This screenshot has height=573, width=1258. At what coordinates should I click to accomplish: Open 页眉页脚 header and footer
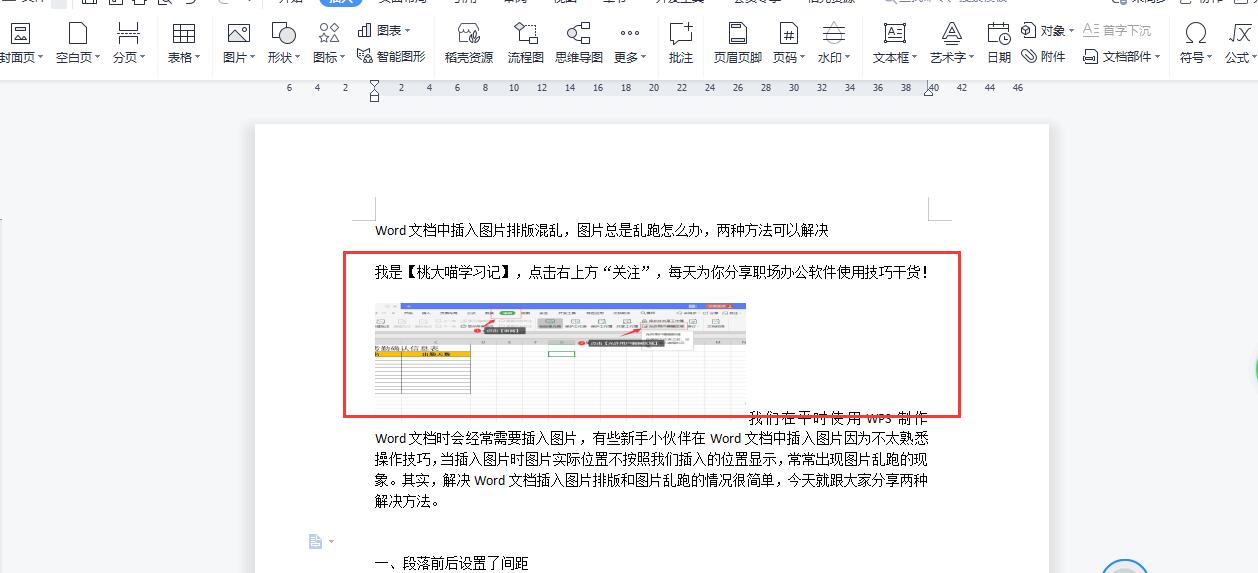tap(737, 44)
